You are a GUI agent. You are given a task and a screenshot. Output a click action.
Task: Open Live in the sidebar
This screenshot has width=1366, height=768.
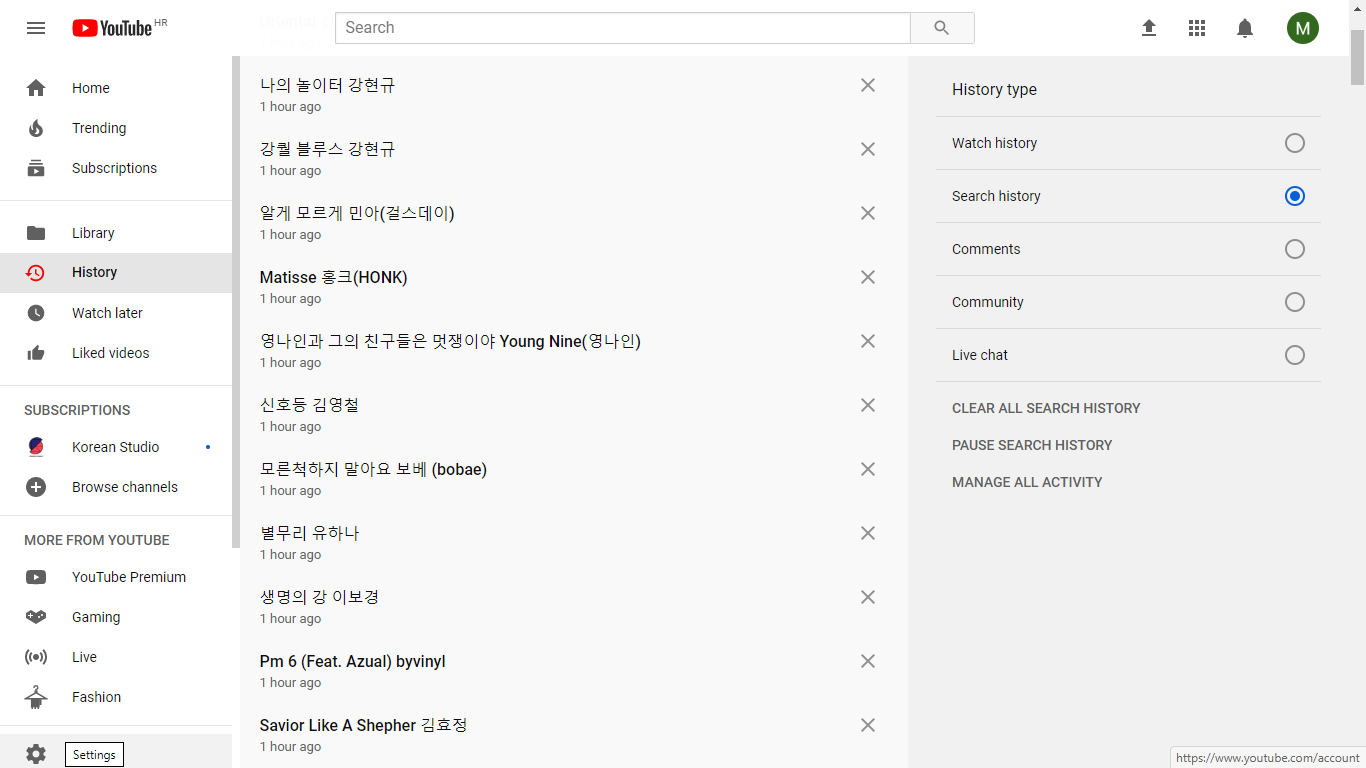[x=116, y=657]
